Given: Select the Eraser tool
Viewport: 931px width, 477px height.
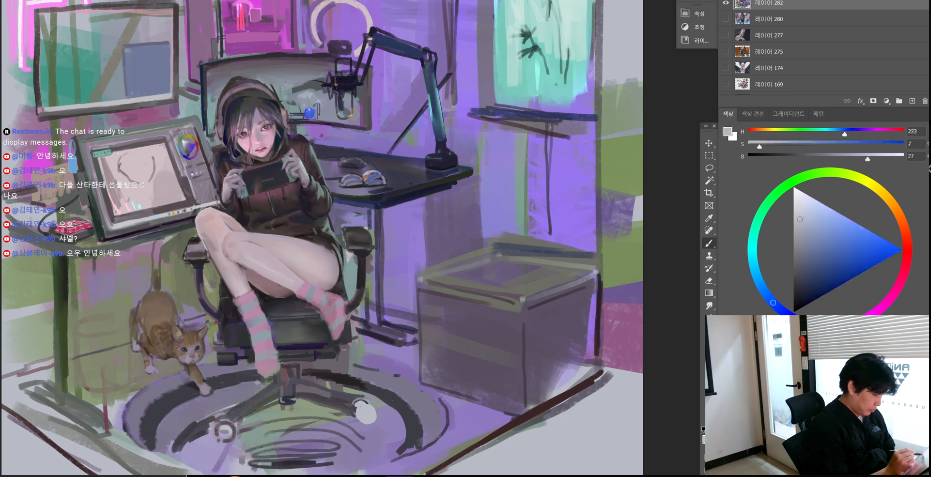Looking at the screenshot, I should [709, 280].
